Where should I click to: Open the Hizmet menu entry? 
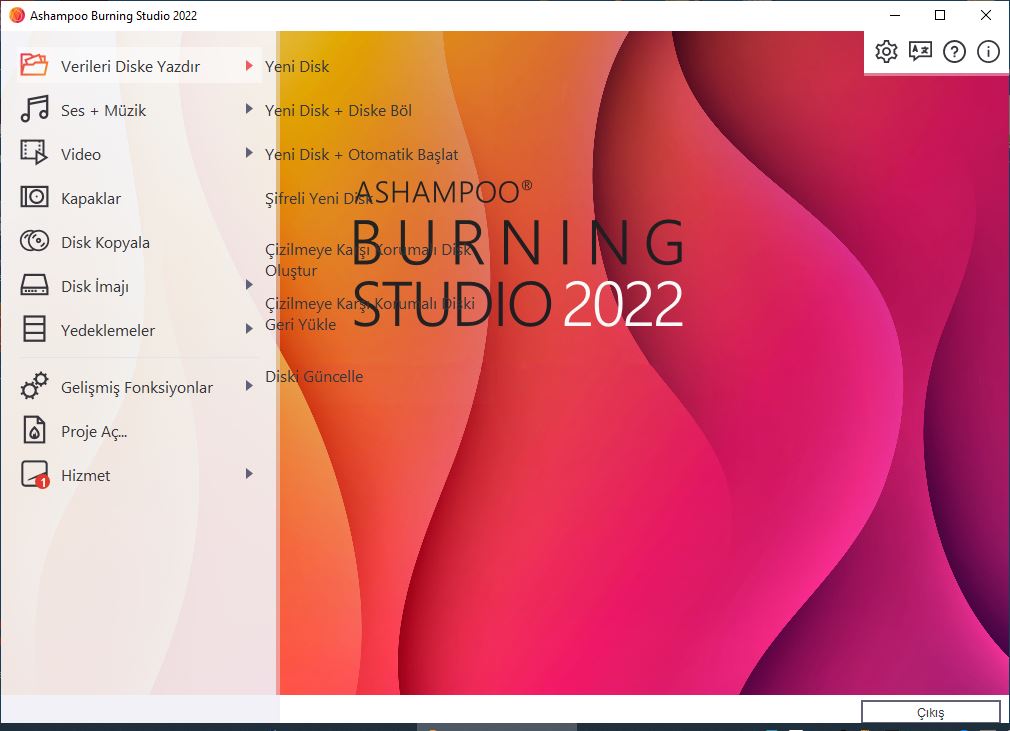139,475
